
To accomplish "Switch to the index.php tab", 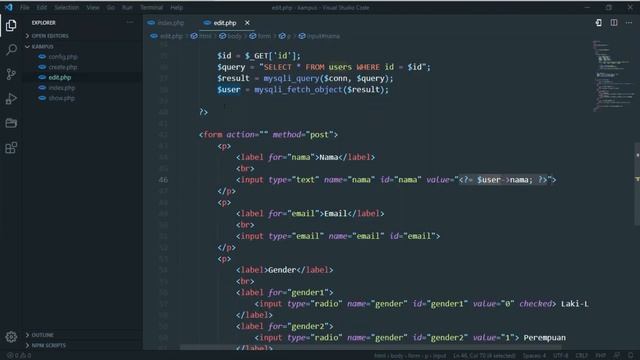I will 166,23.
